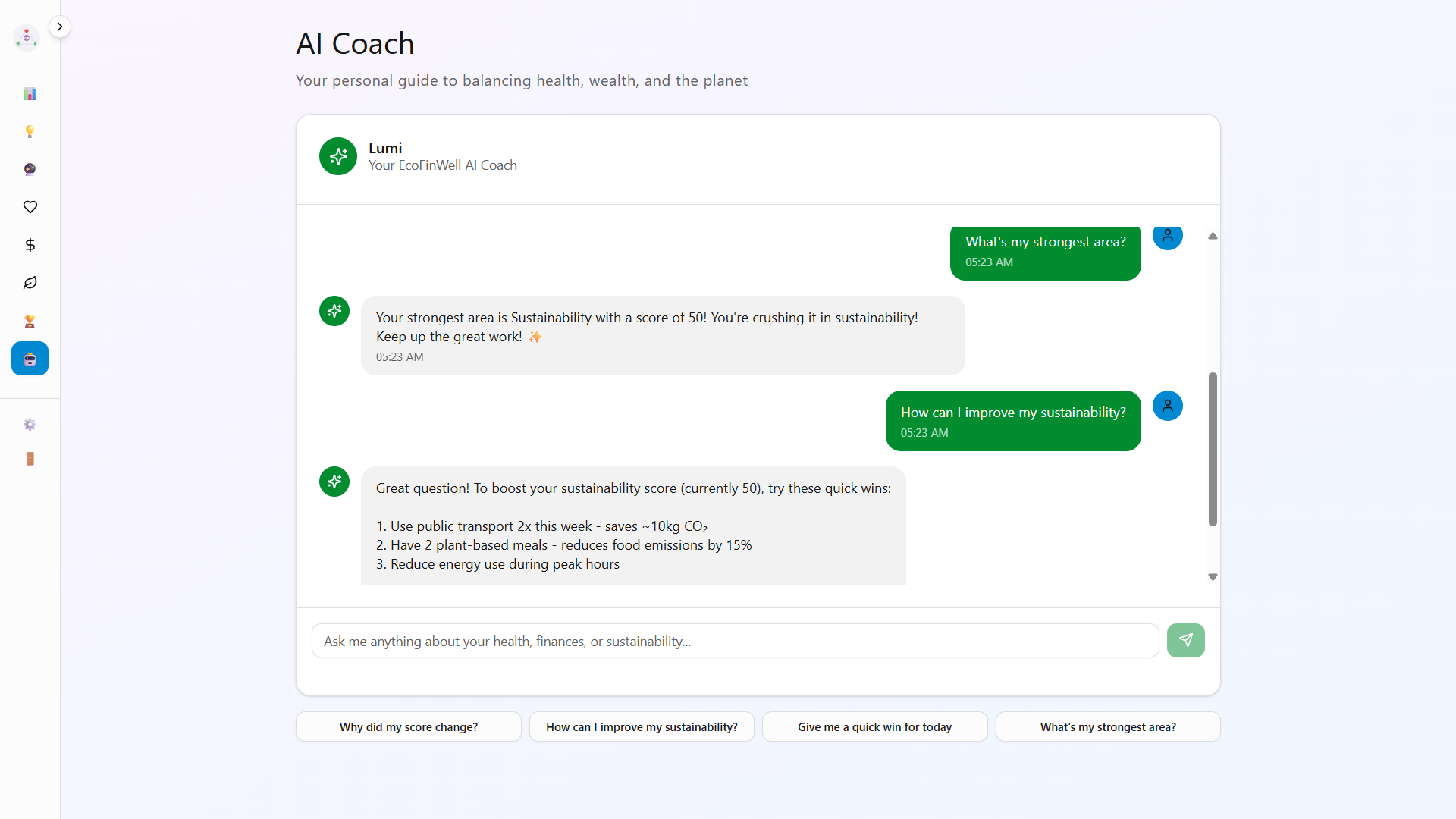The height and width of the screenshot is (819, 1456).
Task: Open the leaf sustainability icon
Action: pos(30,283)
